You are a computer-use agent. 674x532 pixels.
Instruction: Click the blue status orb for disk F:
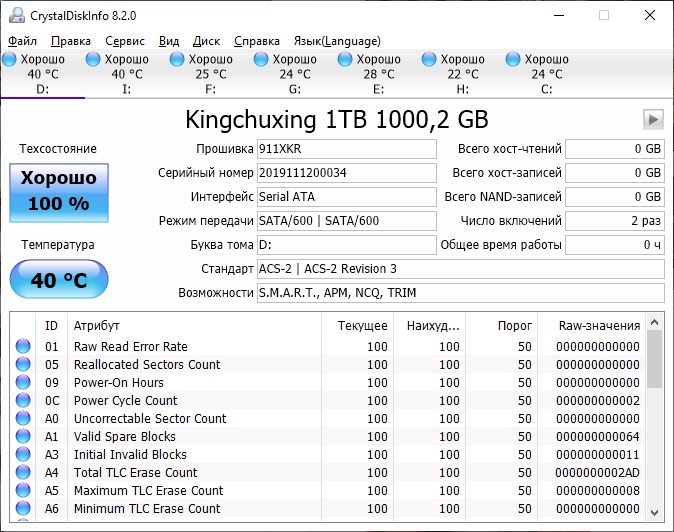point(177,59)
